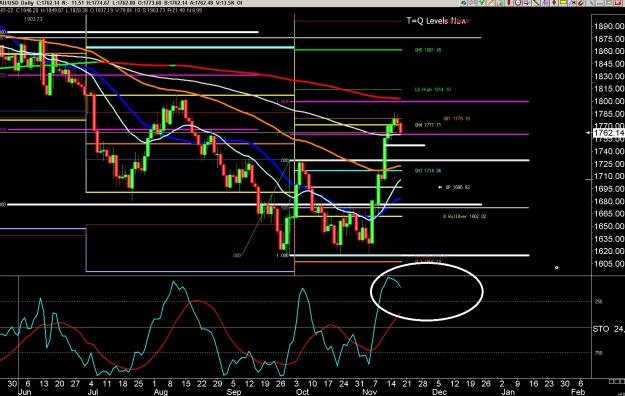Click the red circle icon in the top toolbar
625x396 pixels.
(518, 2)
